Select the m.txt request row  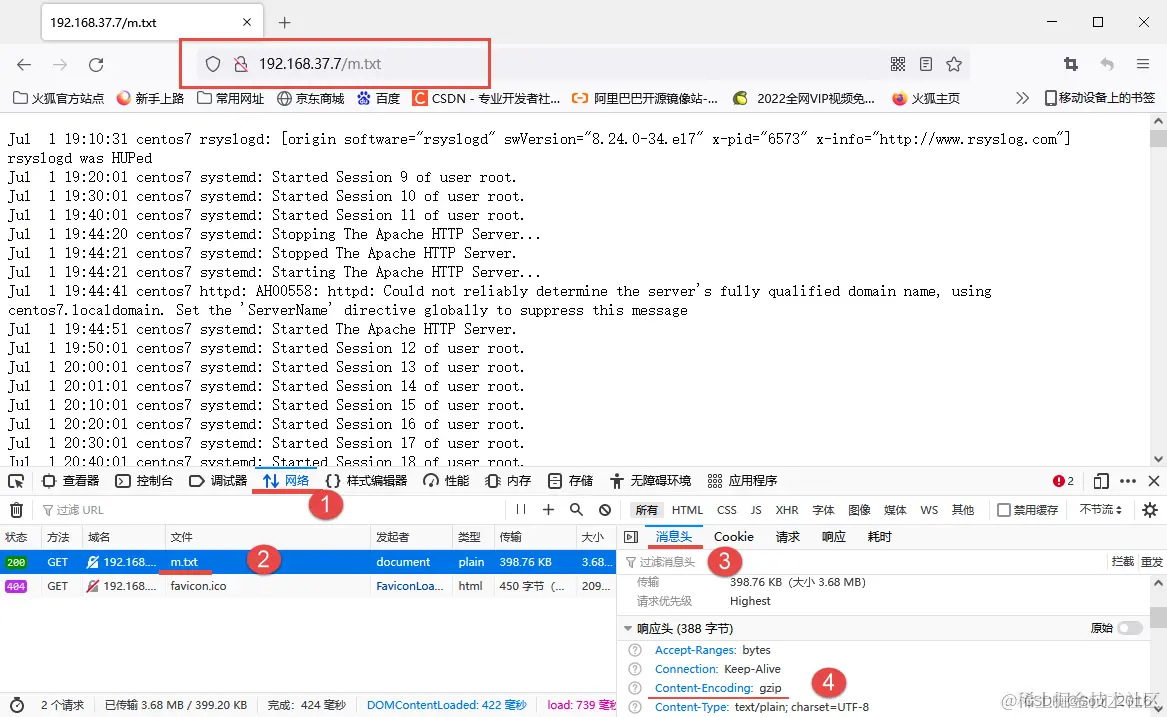point(308,562)
